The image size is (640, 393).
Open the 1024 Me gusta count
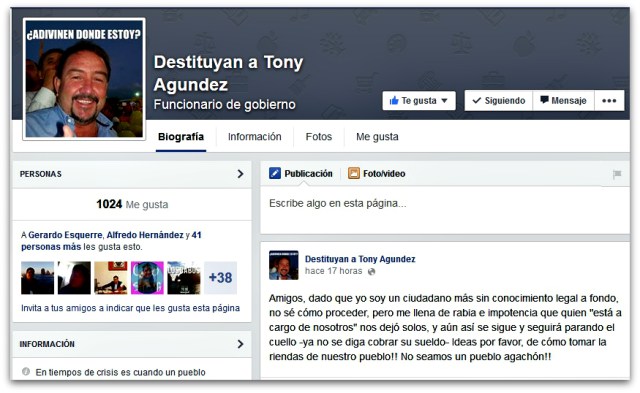(132, 204)
